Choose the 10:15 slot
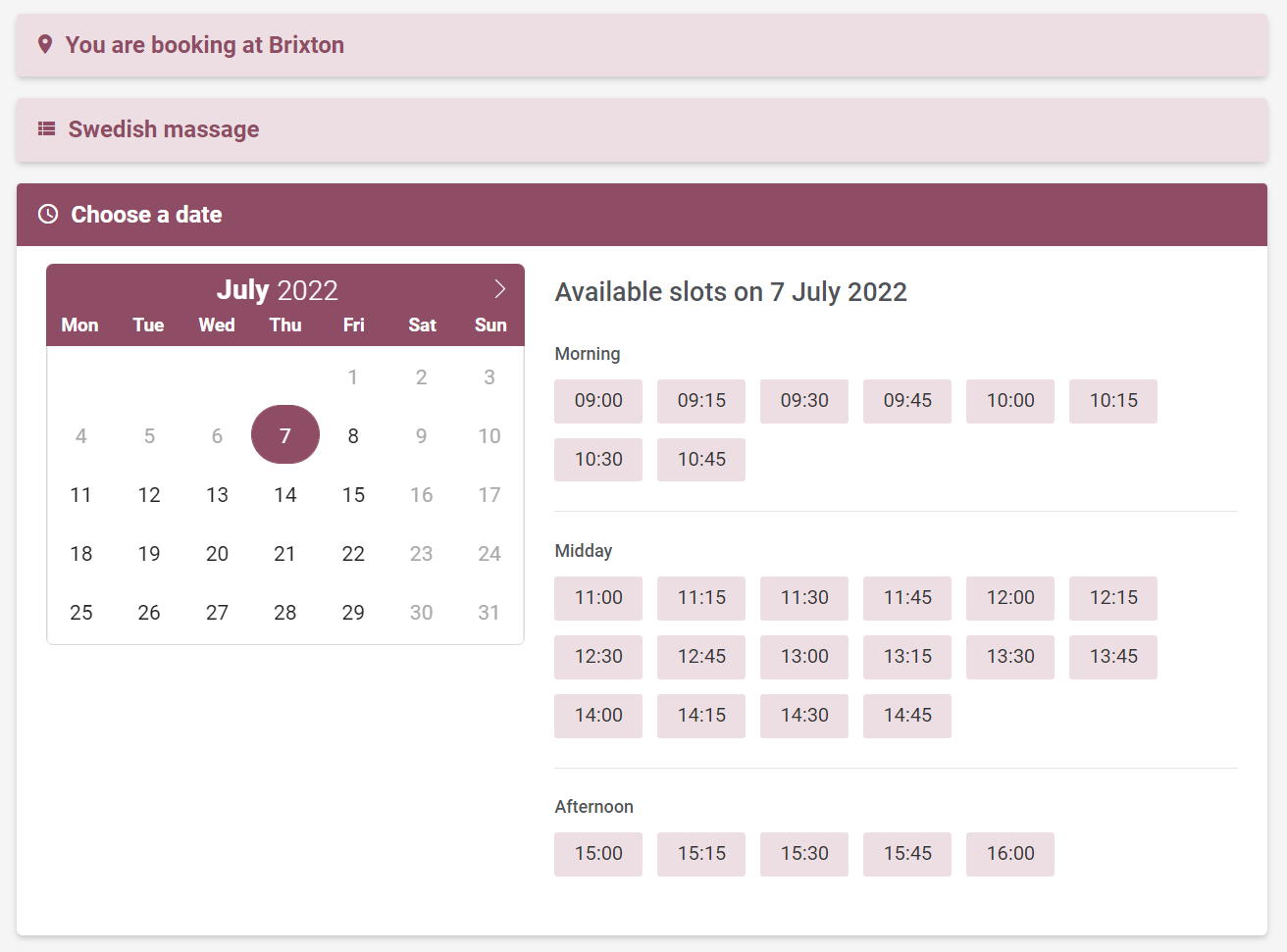Viewport: 1287px width, 952px height. 1113,401
